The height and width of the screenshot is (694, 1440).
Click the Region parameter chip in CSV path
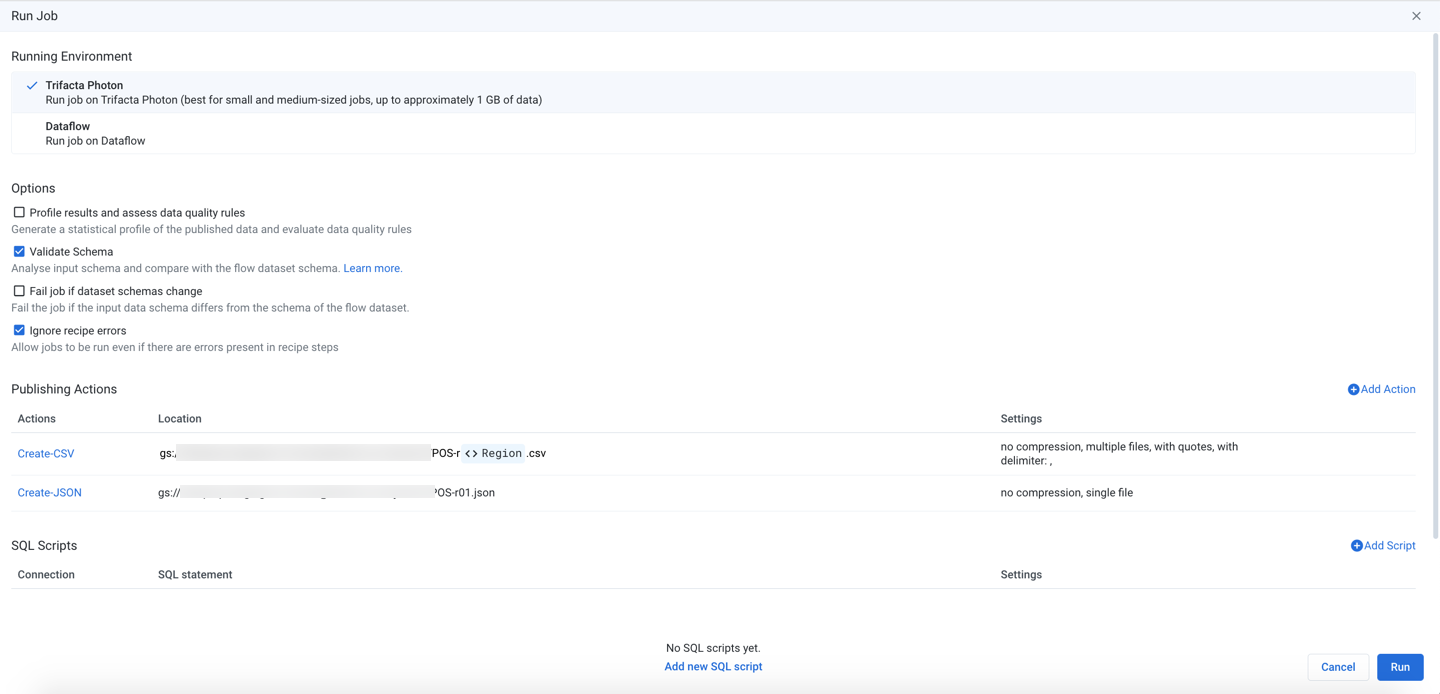pos(493,454)
